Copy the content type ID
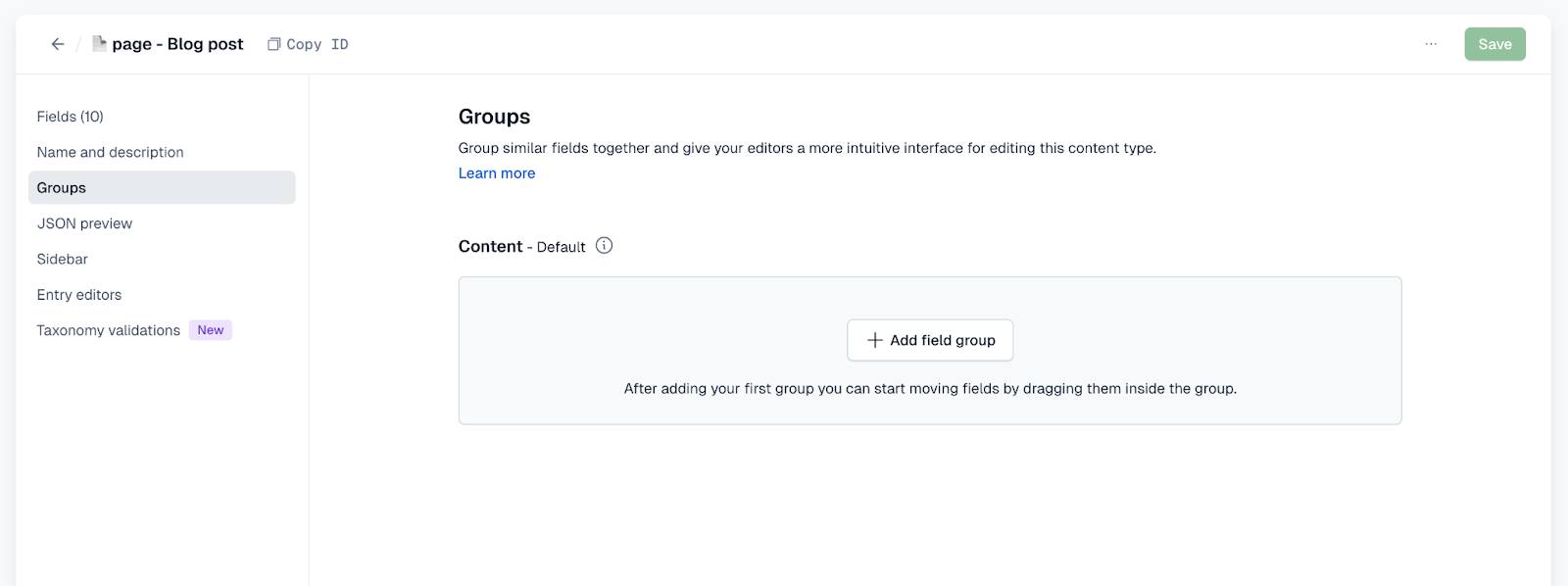This screenshot has height=586, width=1568. pyautogui.click(x=309, y=44)
